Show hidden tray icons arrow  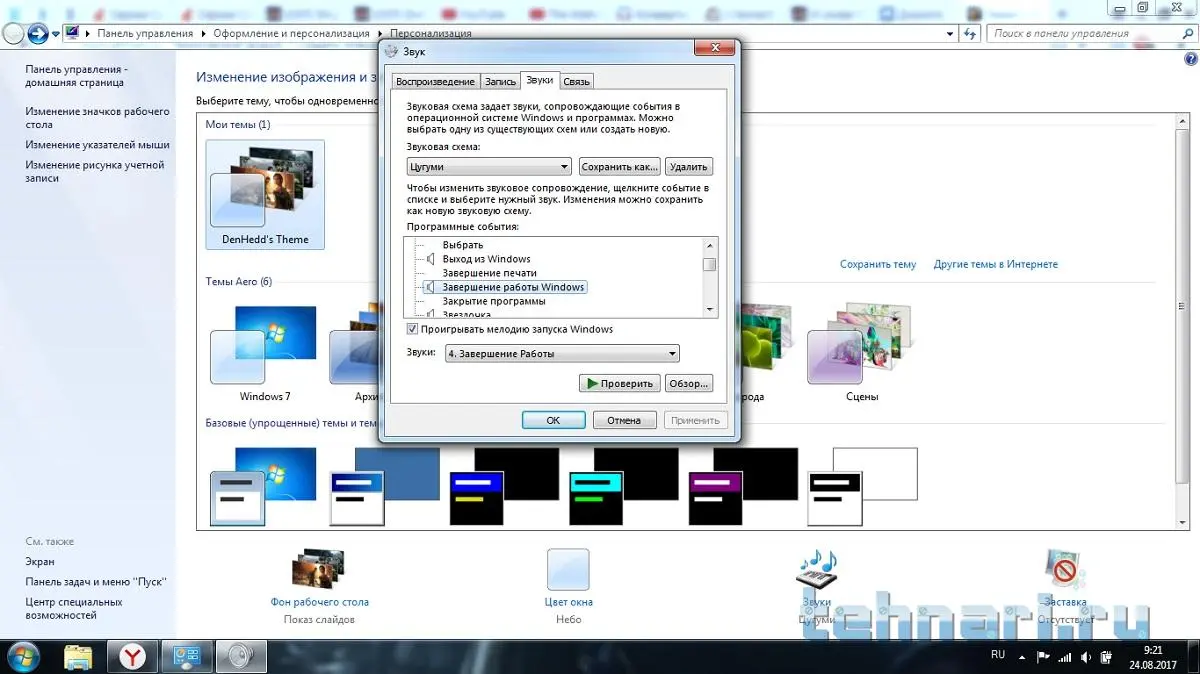1021,657
